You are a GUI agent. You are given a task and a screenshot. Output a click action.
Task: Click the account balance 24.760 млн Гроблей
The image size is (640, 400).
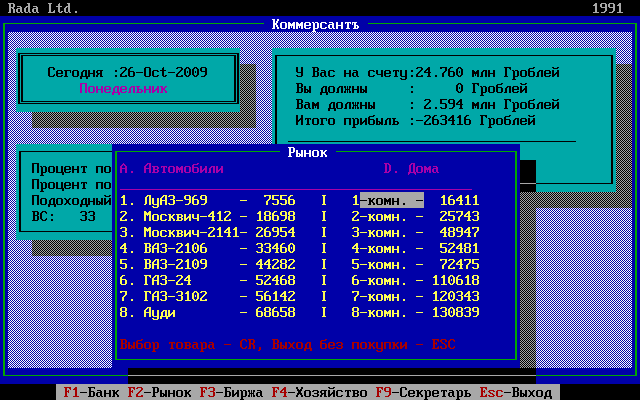(x=488, y=73)
